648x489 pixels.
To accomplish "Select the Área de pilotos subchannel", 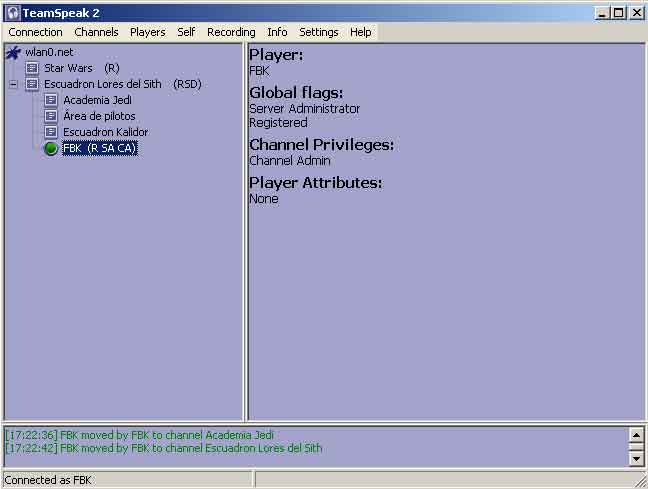I will pos(99,116).
